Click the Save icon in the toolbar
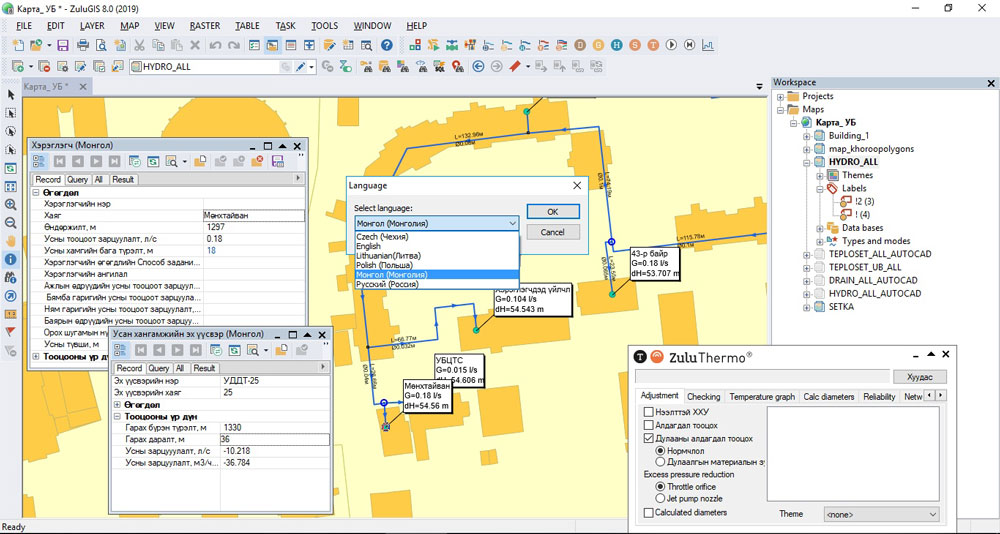This screenshot has width=1000, height=534. pos(63,45)
